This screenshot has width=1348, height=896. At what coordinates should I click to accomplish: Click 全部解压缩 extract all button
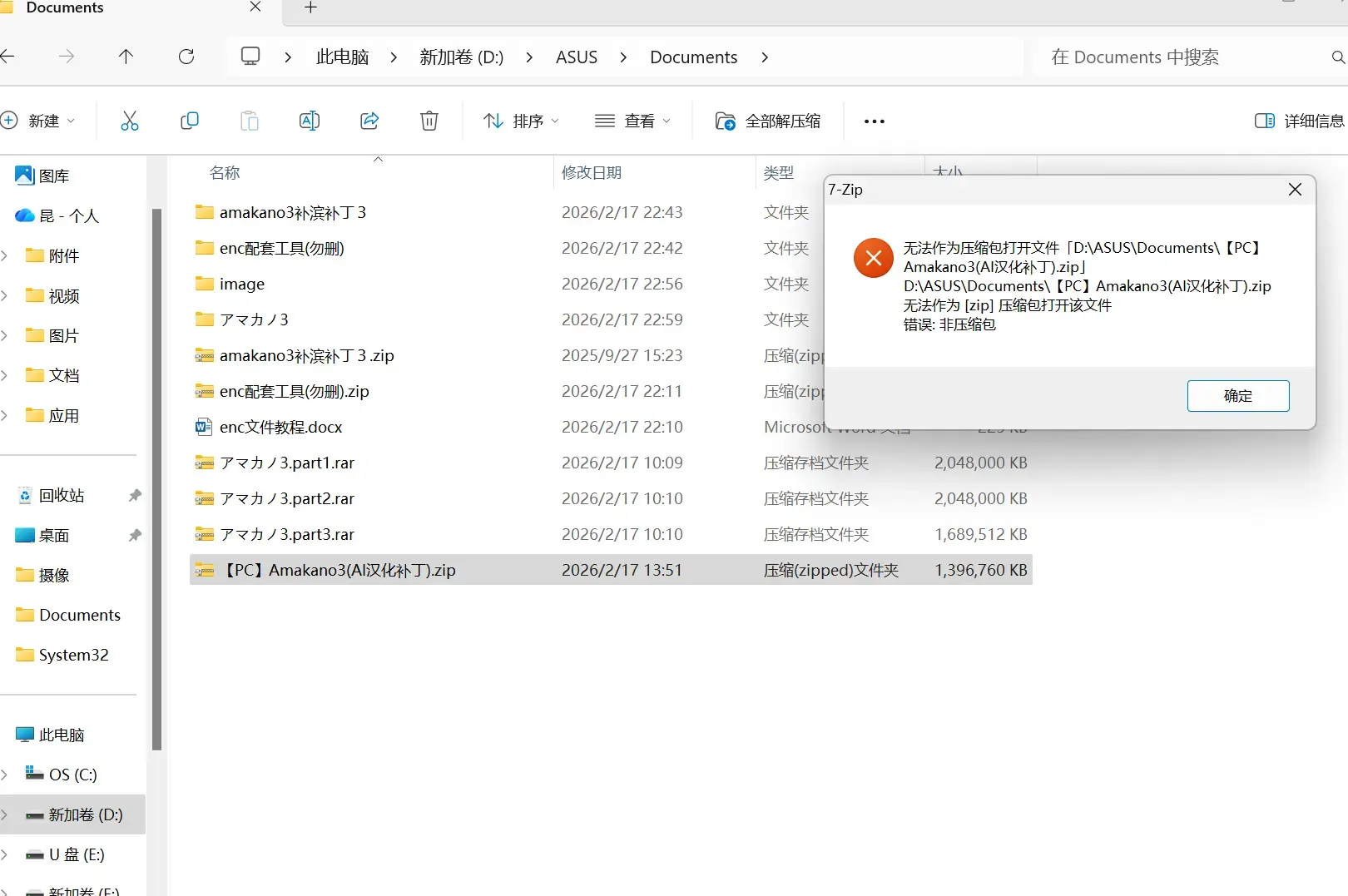point(768,121)
